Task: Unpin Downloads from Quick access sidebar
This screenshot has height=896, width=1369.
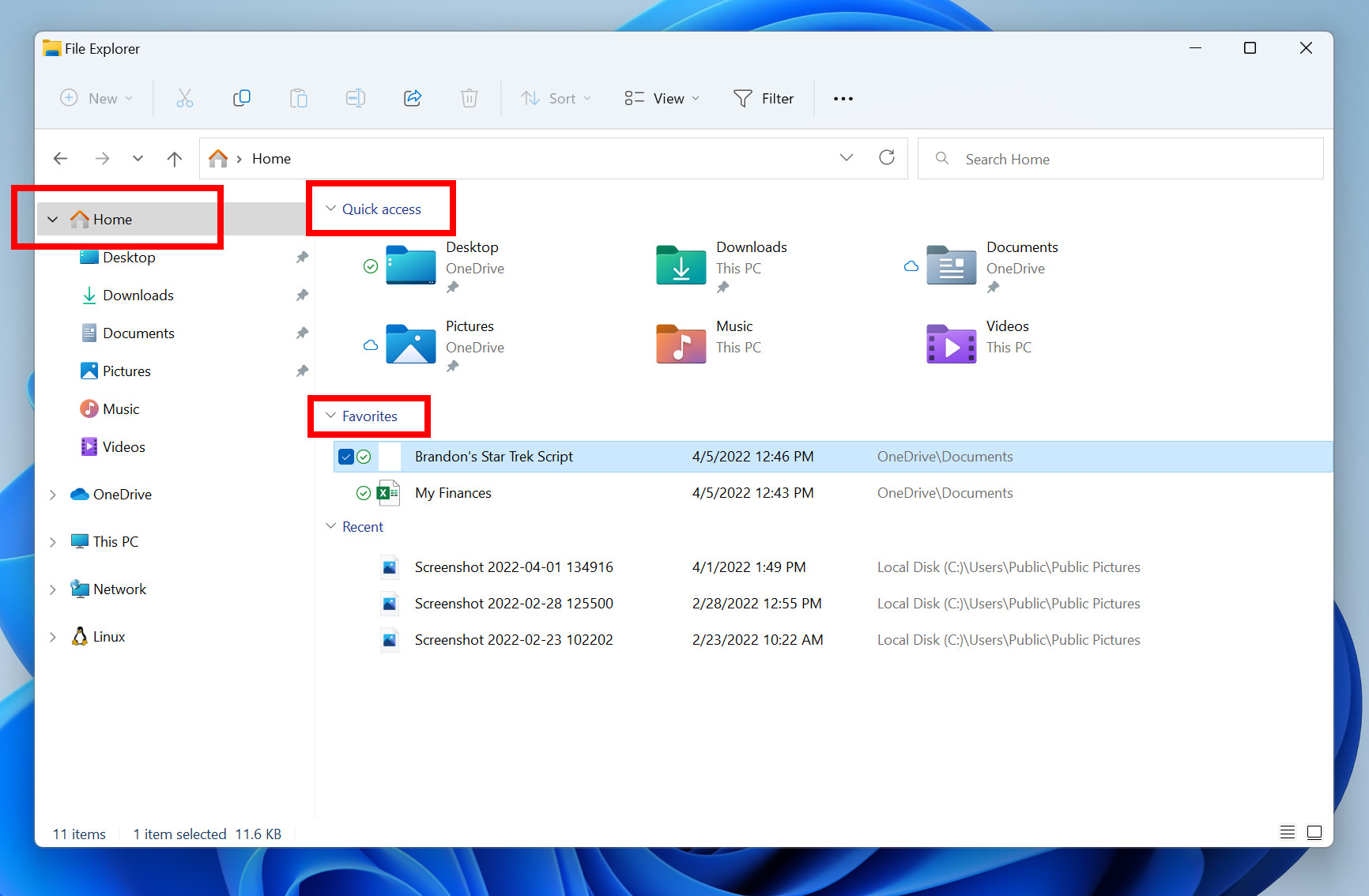Action: tap(302, 295)
